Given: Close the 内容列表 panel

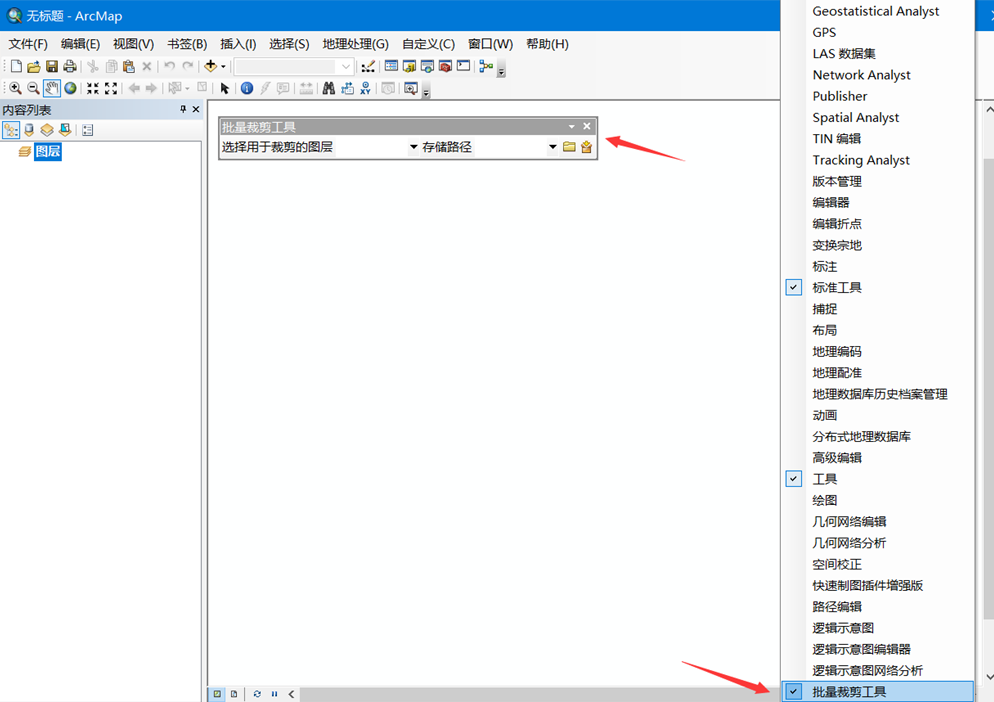Looking at the screenshot, I should (x=196, y=109).
